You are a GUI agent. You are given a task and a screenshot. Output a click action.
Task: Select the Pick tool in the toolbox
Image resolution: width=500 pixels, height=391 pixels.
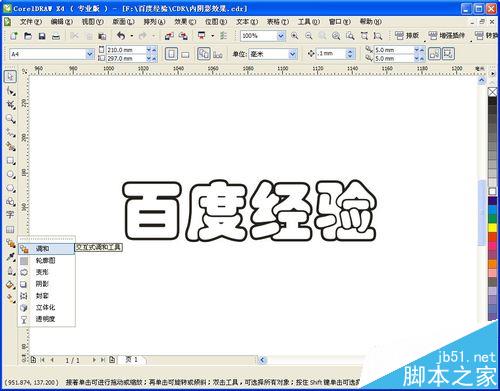coord(10,77)
